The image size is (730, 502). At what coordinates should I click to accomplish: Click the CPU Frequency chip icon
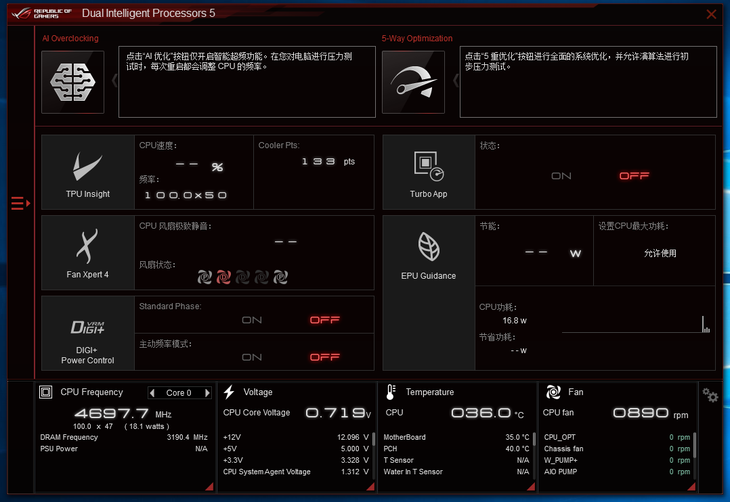(x=46, y=392)
